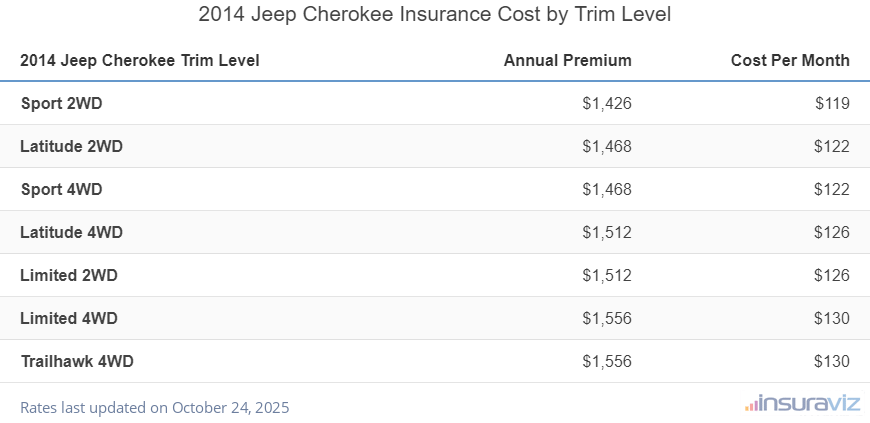The width and height of the screenshot is (870, 423).
Task: Click the Trailhawk 4WD $130 monthly cost
Action: click(832, 361)
